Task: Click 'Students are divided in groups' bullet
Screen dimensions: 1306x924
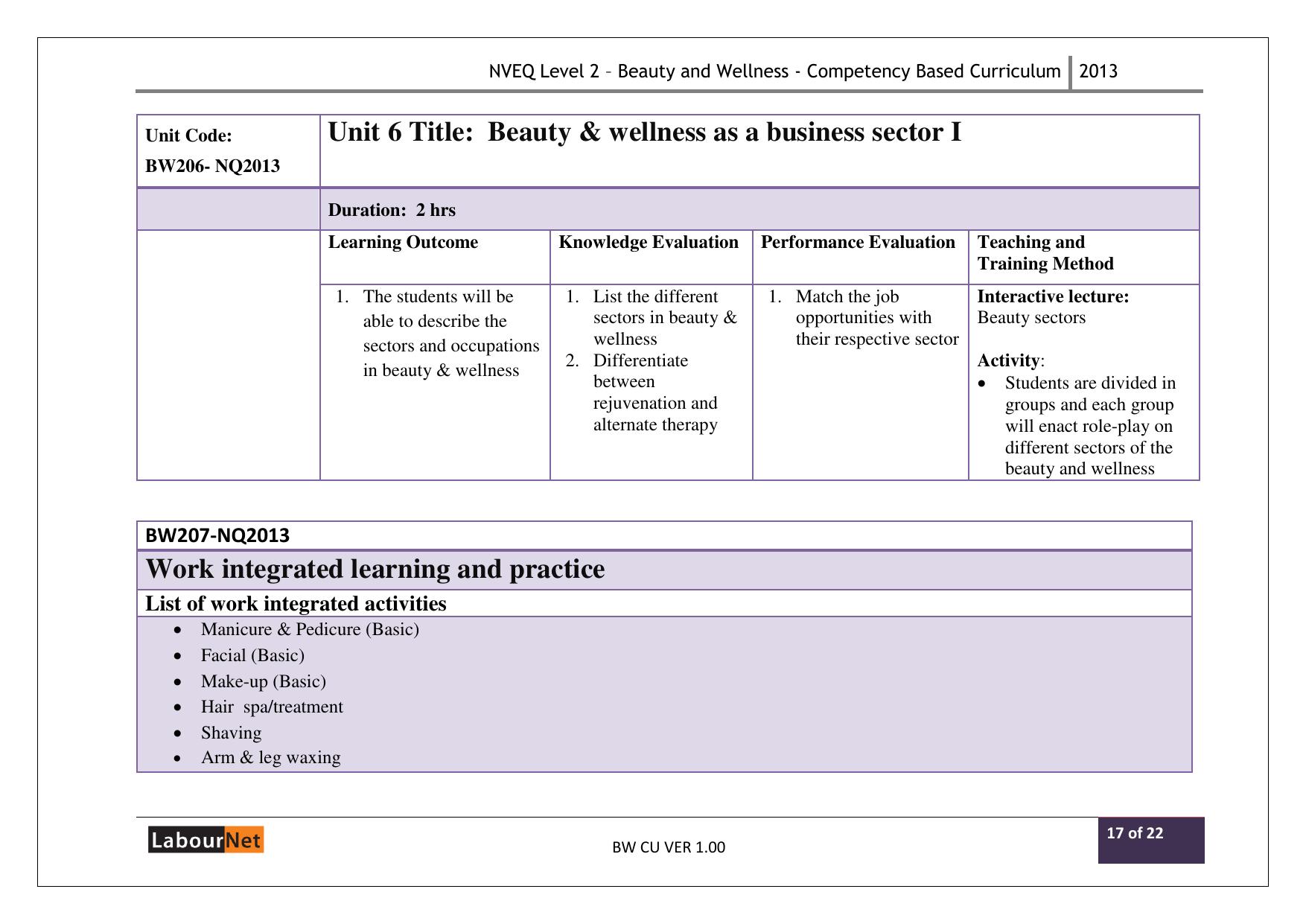Action: point(1090,426)
